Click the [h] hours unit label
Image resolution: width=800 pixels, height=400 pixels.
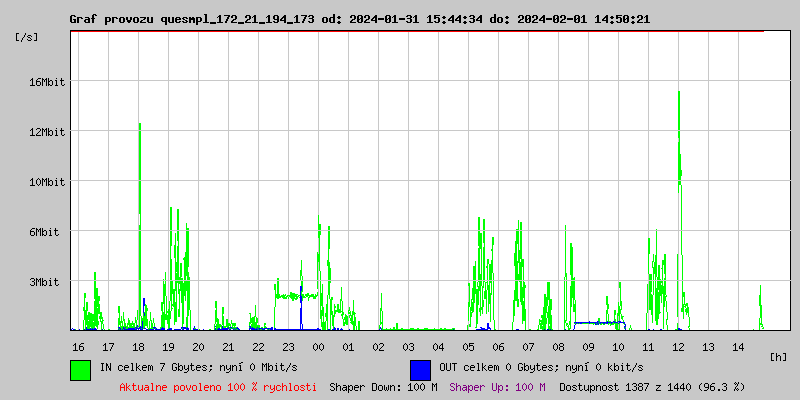779,356
